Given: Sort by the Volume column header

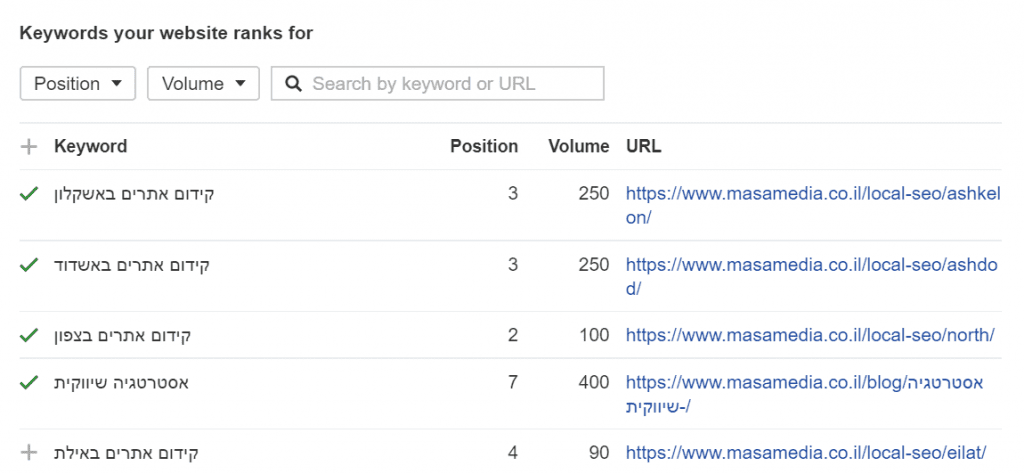Looking at the screenshot, I should click(579, 147).
